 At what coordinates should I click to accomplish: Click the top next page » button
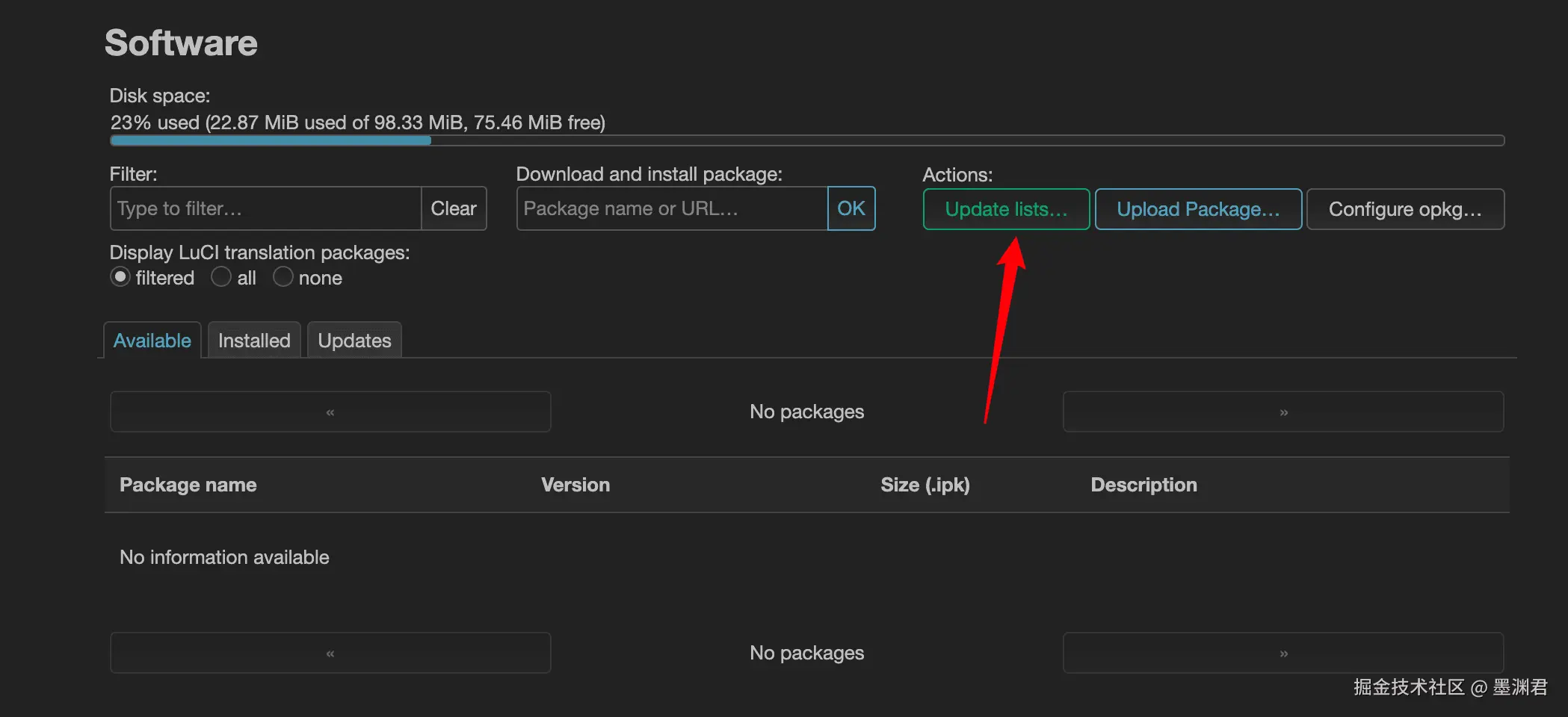1283,412
